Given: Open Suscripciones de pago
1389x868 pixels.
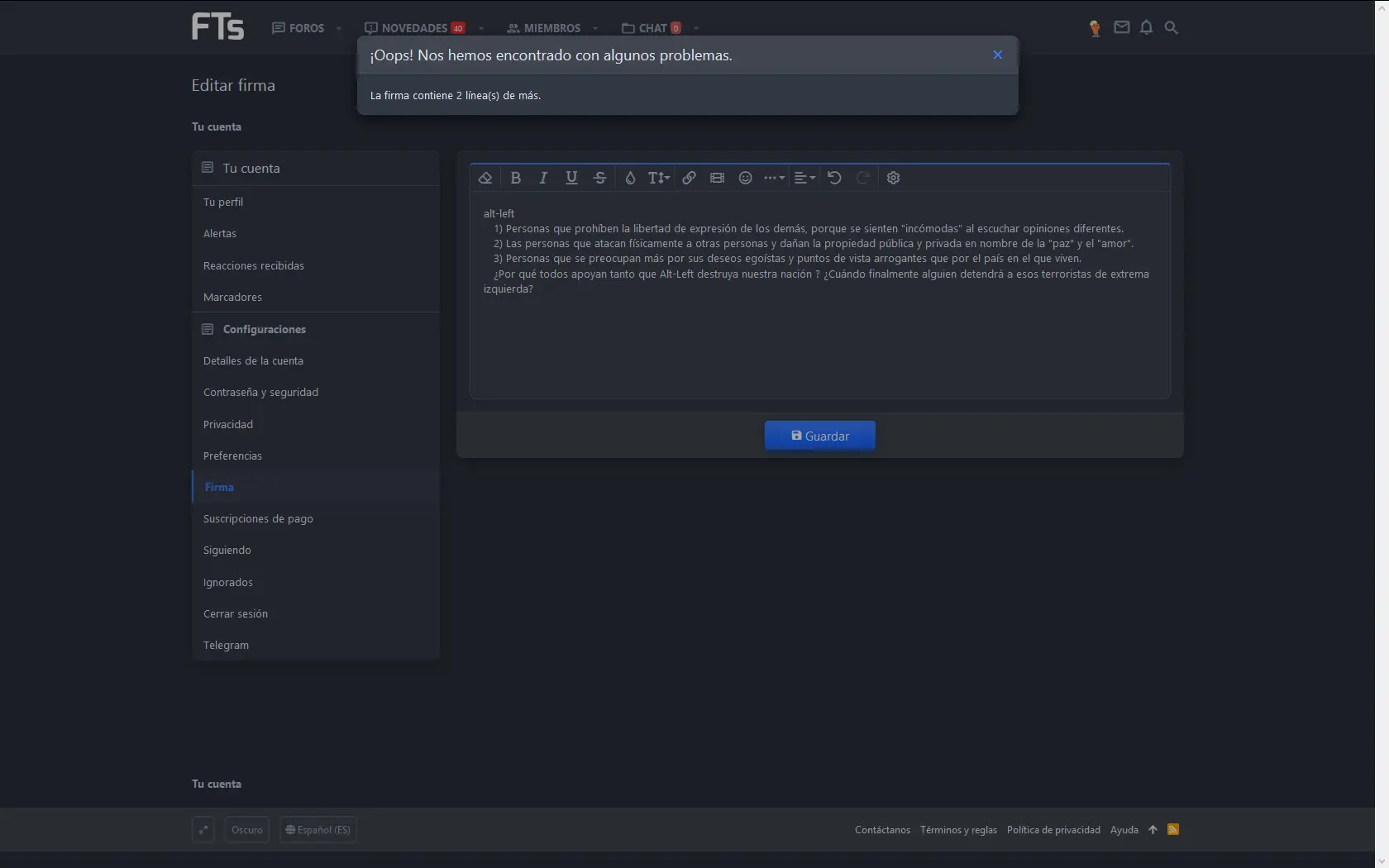Looking at the screenshot, I should click(x=315, y=518).
